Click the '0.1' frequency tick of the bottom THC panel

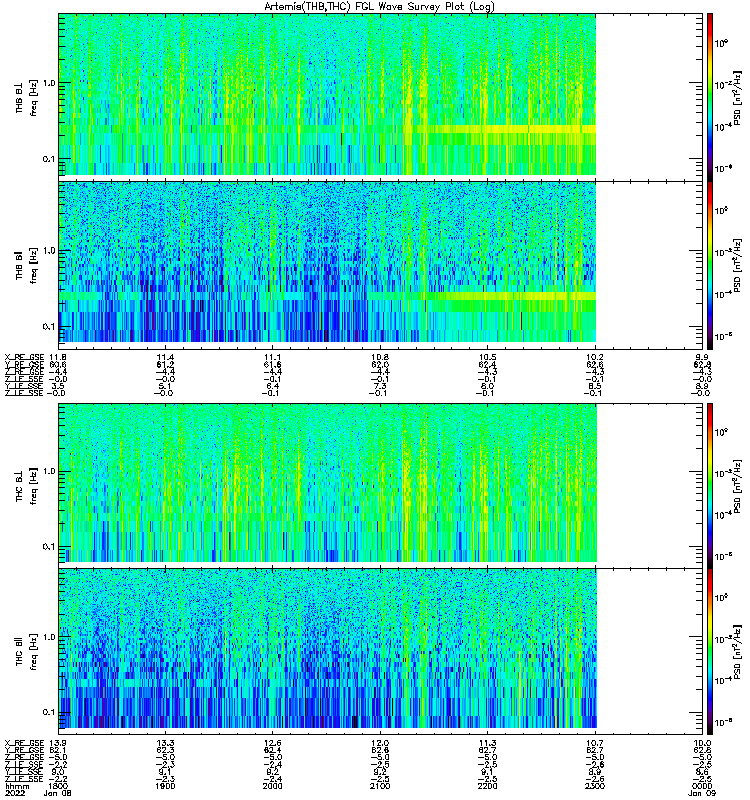(x=49, y=712)
